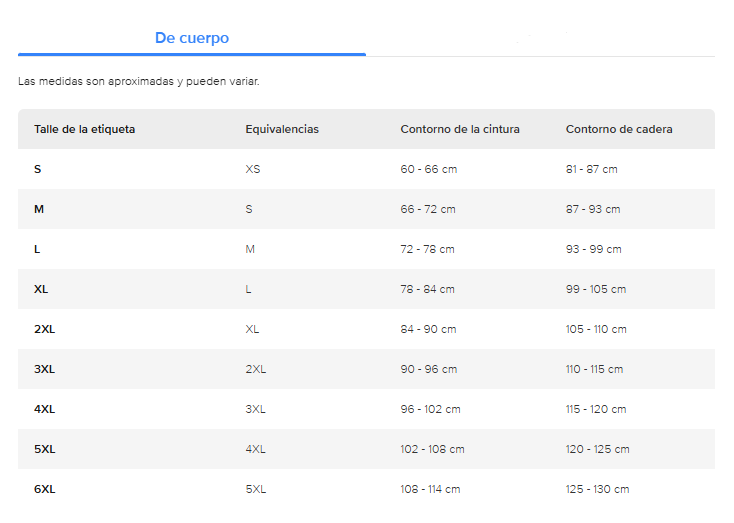Click the Contorno de la cintura header

(460, 129)
